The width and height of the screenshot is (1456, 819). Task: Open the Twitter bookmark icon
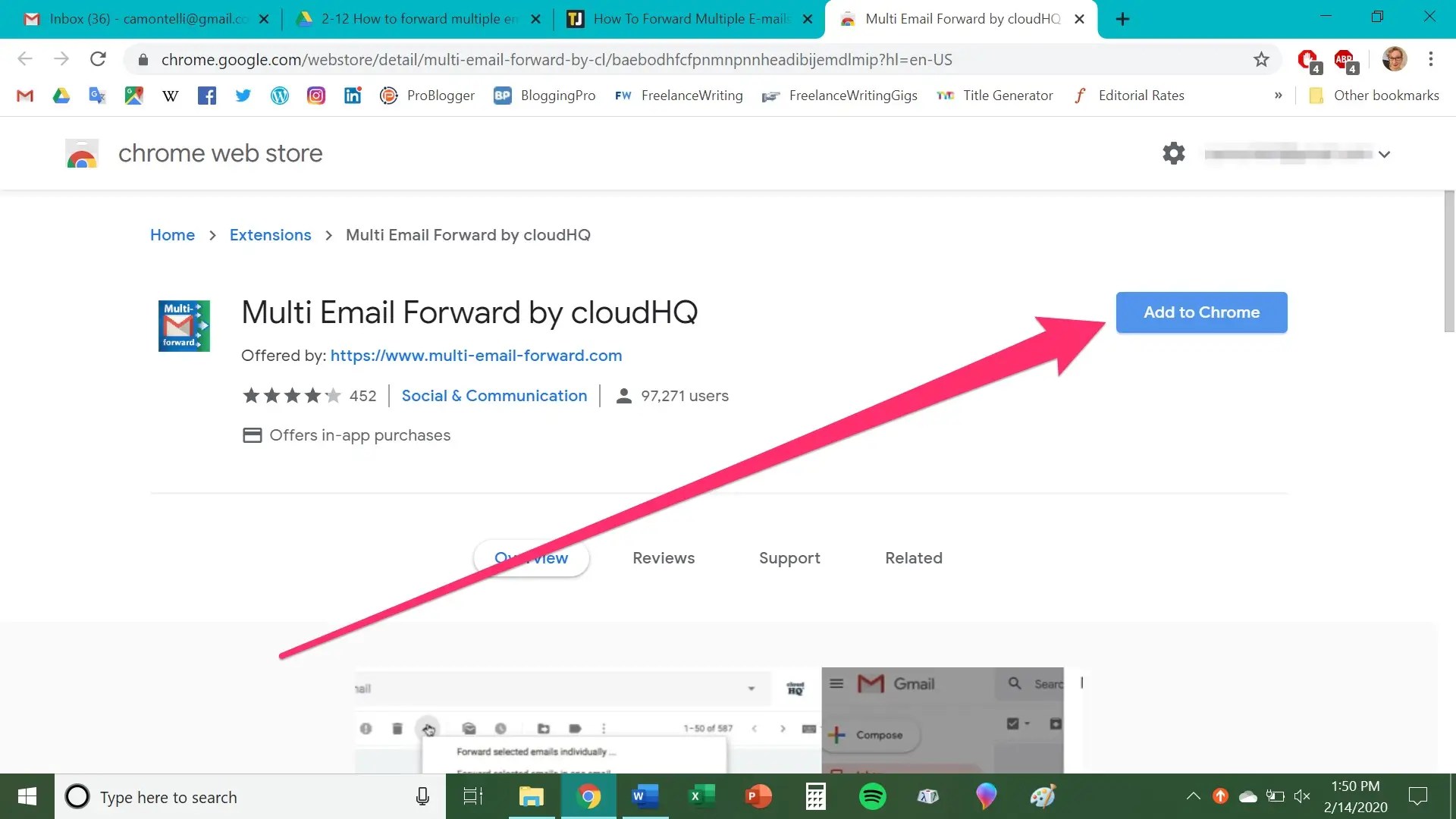tap(243, 96)
